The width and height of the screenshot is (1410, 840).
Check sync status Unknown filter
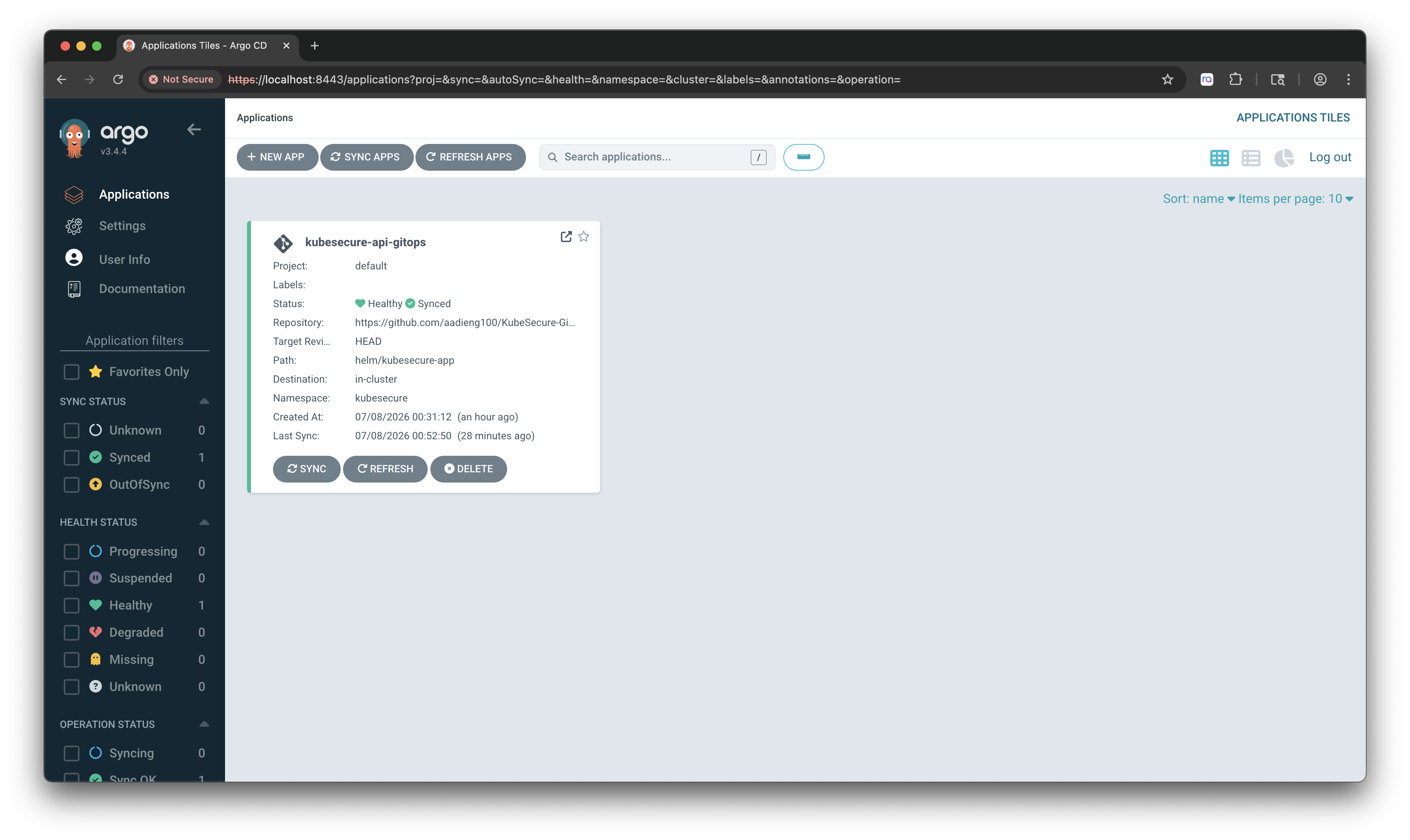71,430
